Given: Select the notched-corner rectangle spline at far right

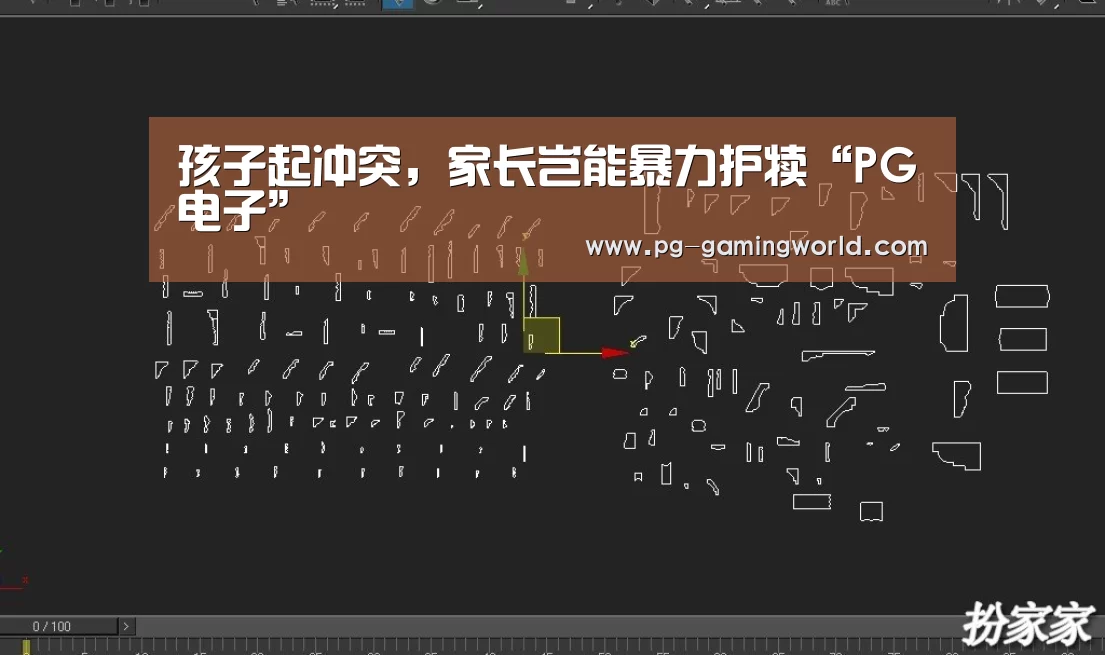Looking at the screenshot, I should coord(1022,296).
